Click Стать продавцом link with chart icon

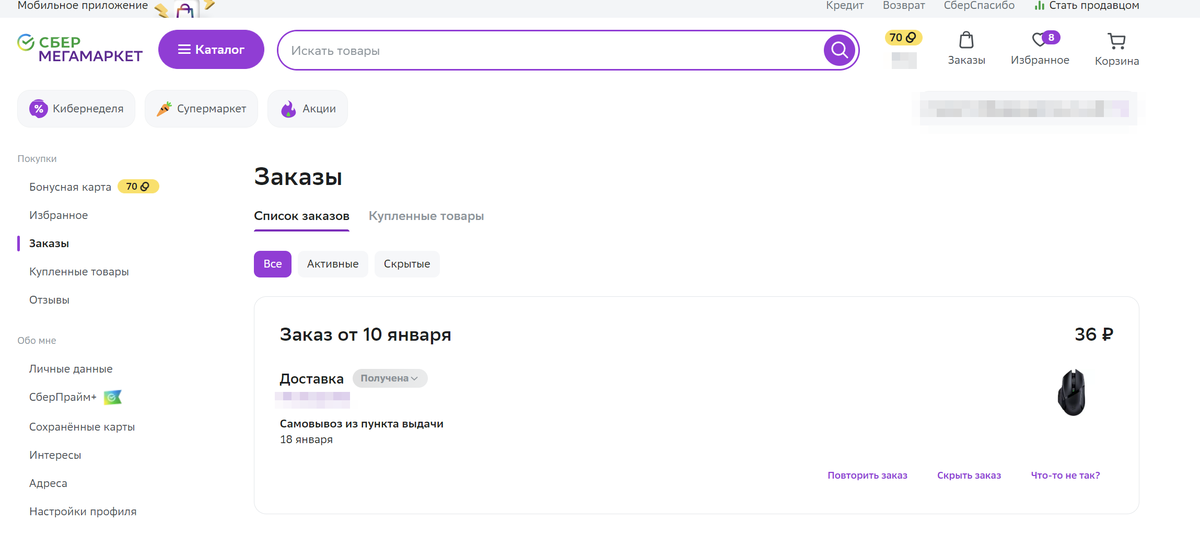(1087, 6)
